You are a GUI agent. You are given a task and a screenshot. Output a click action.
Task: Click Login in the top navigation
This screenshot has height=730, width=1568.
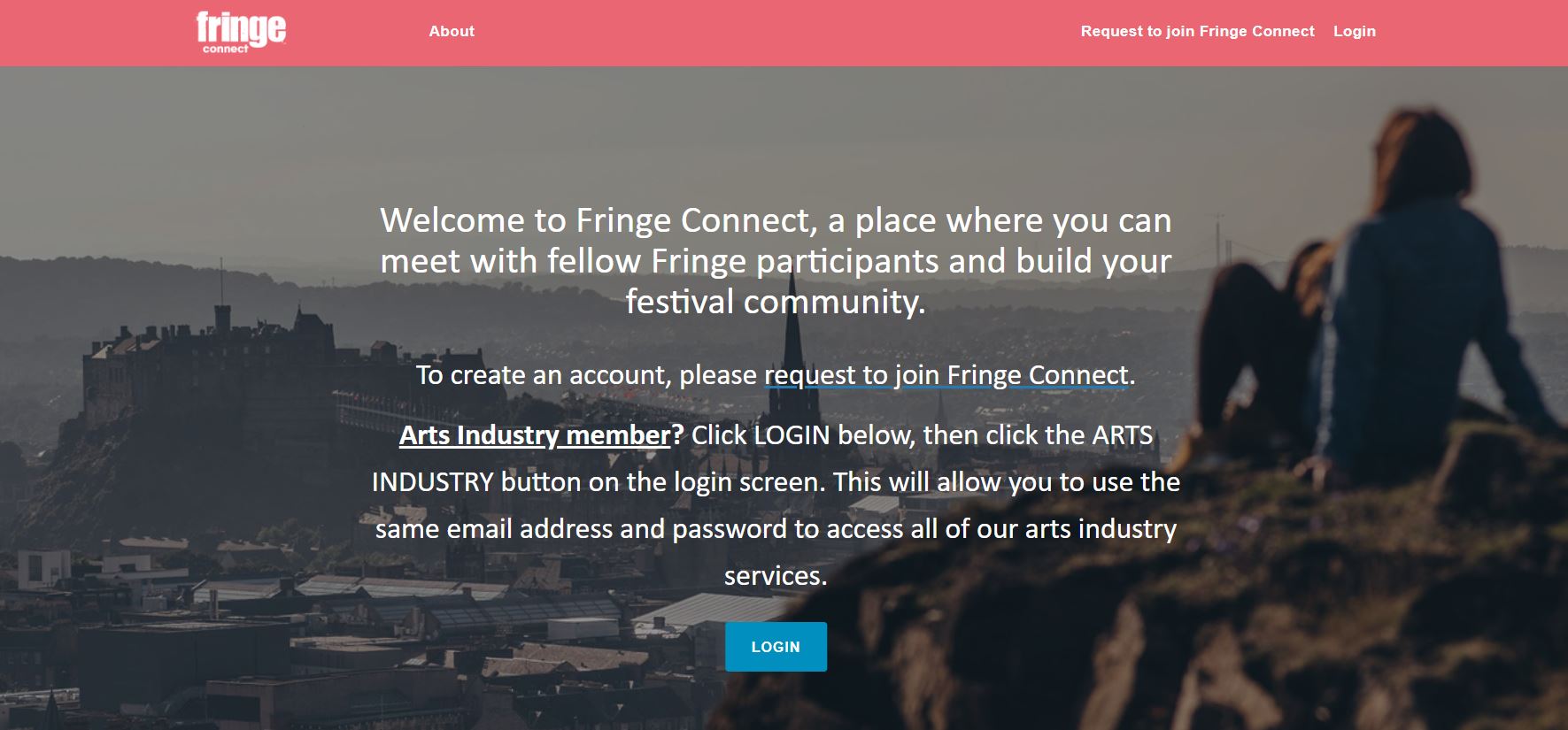point(1354,32)
